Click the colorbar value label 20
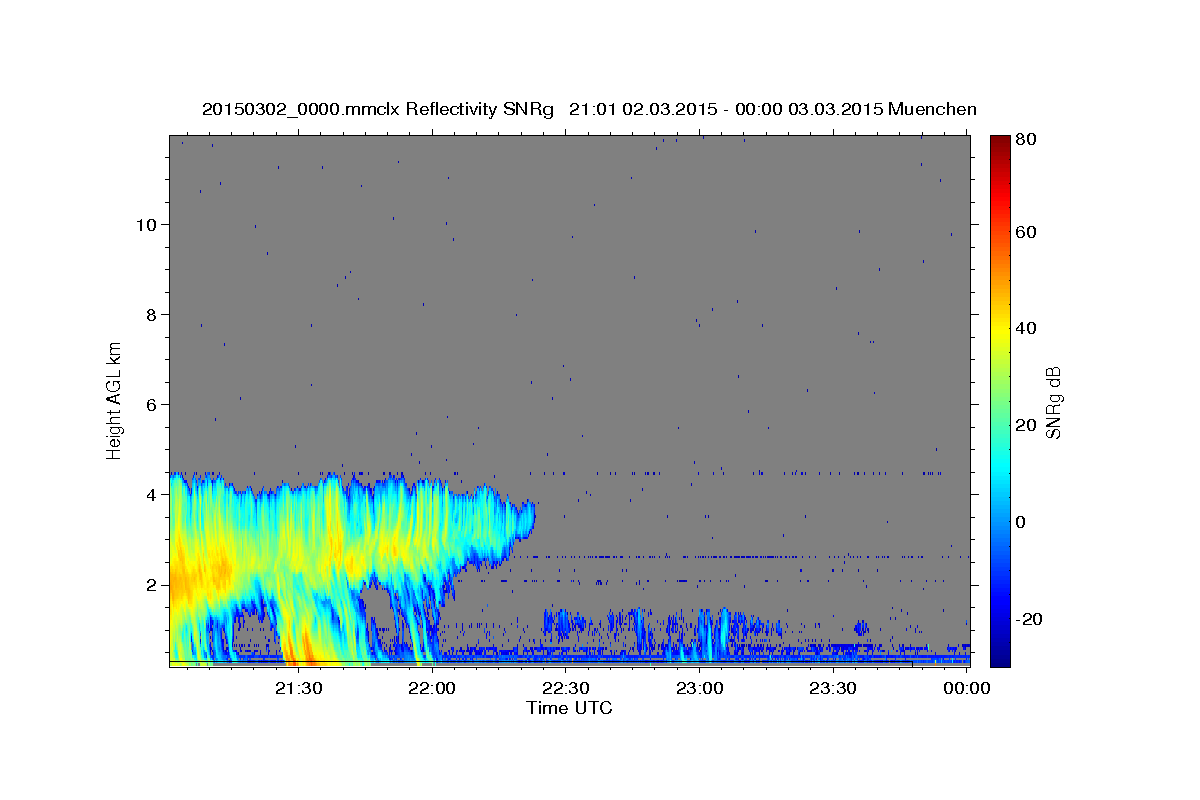Image resolution: width=1200 pixels, height=800 pixels. click(1025, 425)
